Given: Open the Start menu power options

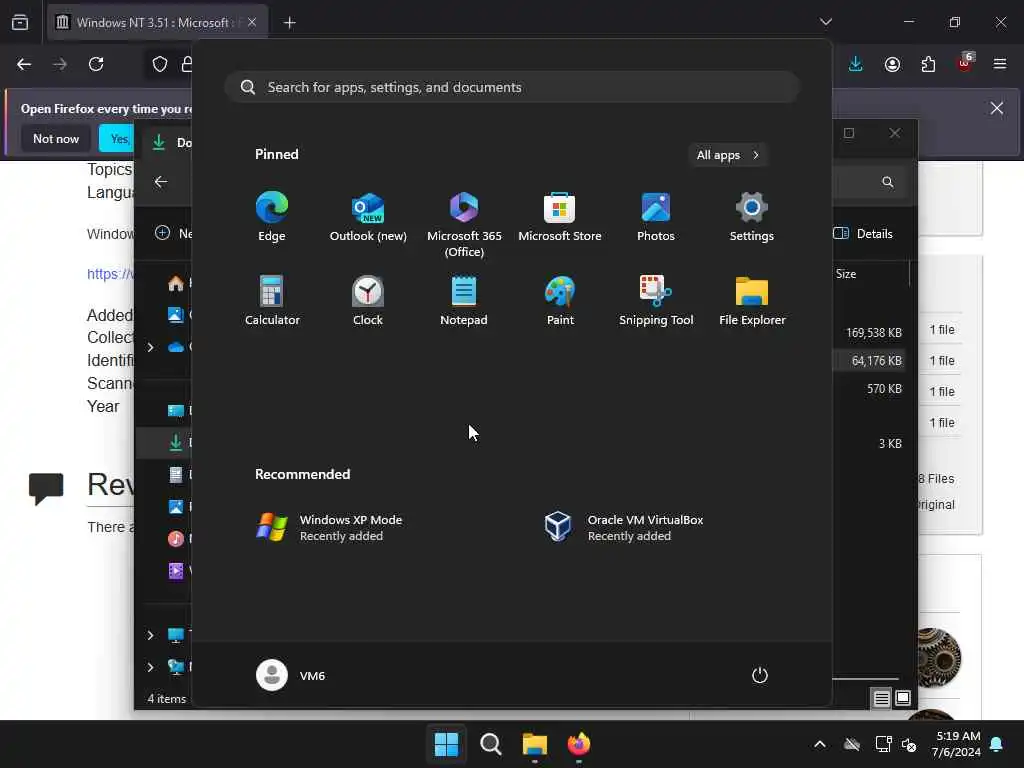Looking at the screenshot, I should pos(760,675).
